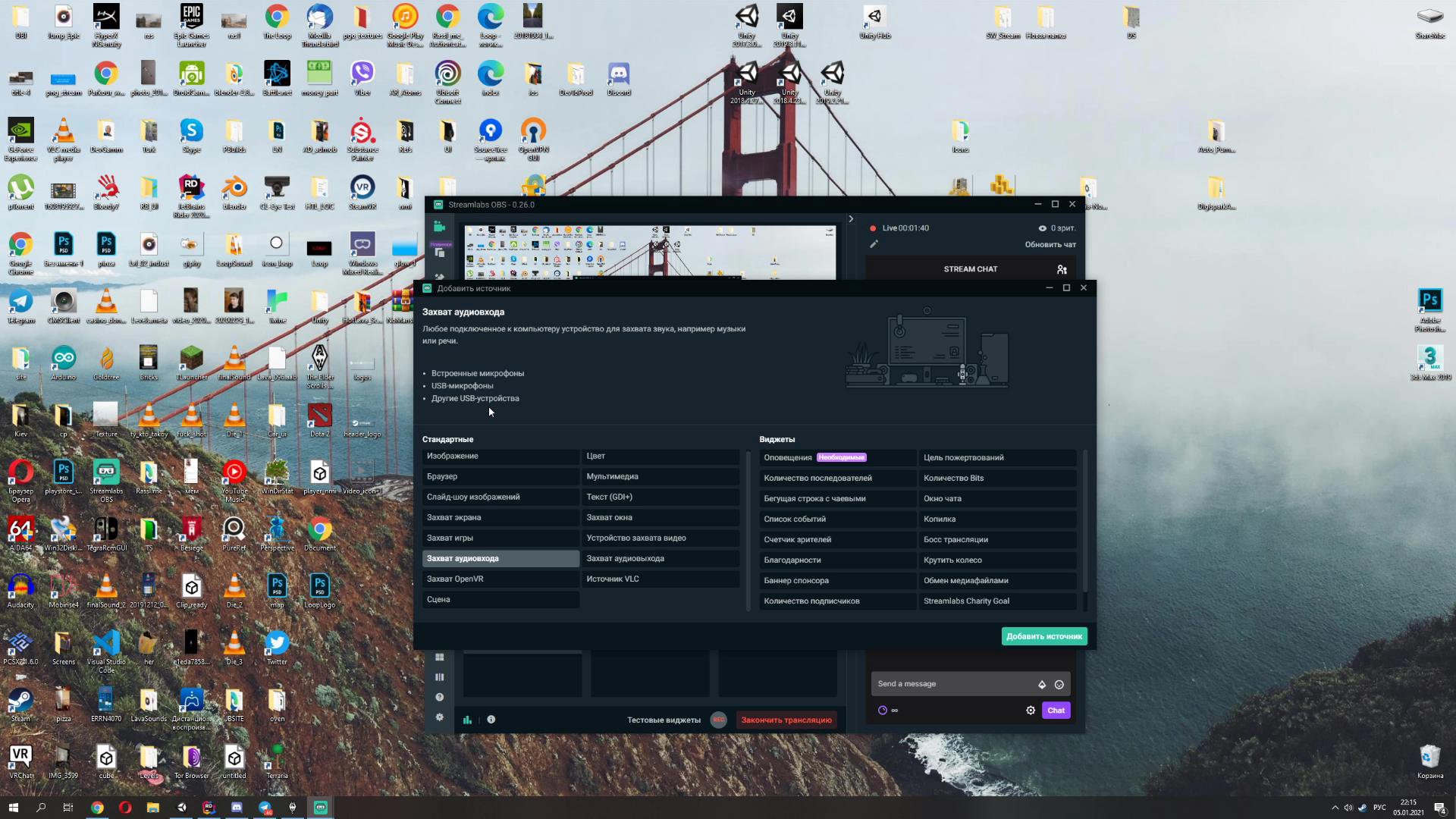
Task: Select the Recycle Bin icon on desktop
Action: 1429,761
